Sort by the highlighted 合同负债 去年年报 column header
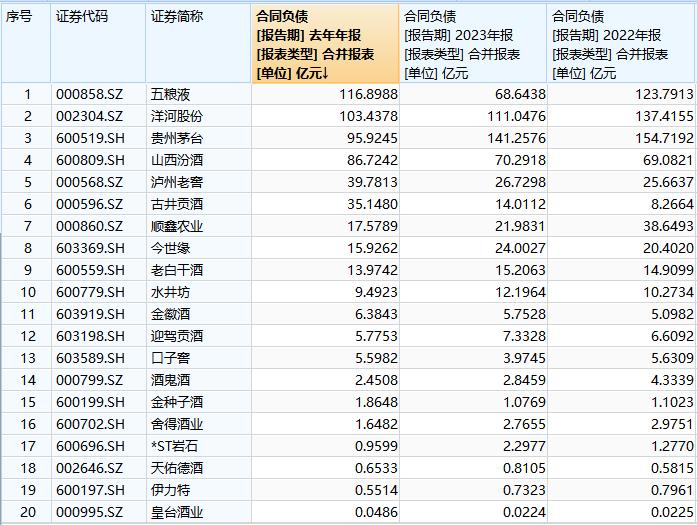 pyautogui.click(x=325, y=44)
